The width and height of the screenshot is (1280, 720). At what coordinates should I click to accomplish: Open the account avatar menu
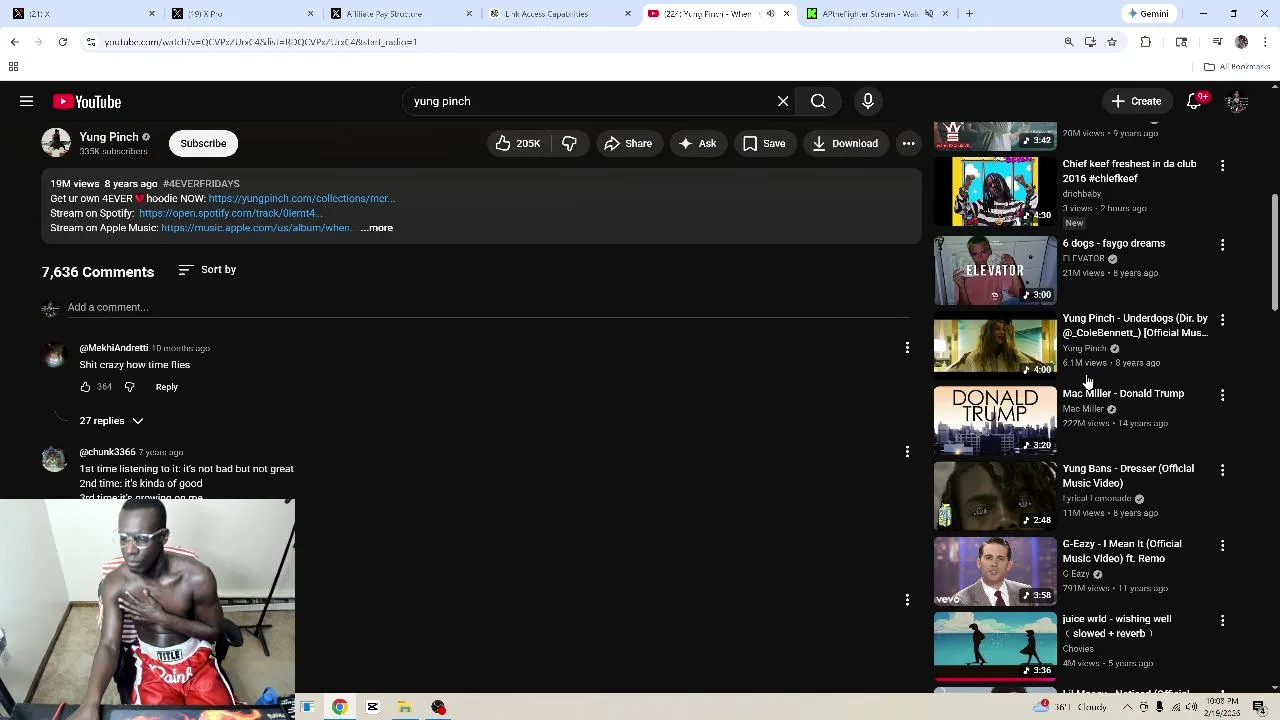pos(1238,101)
